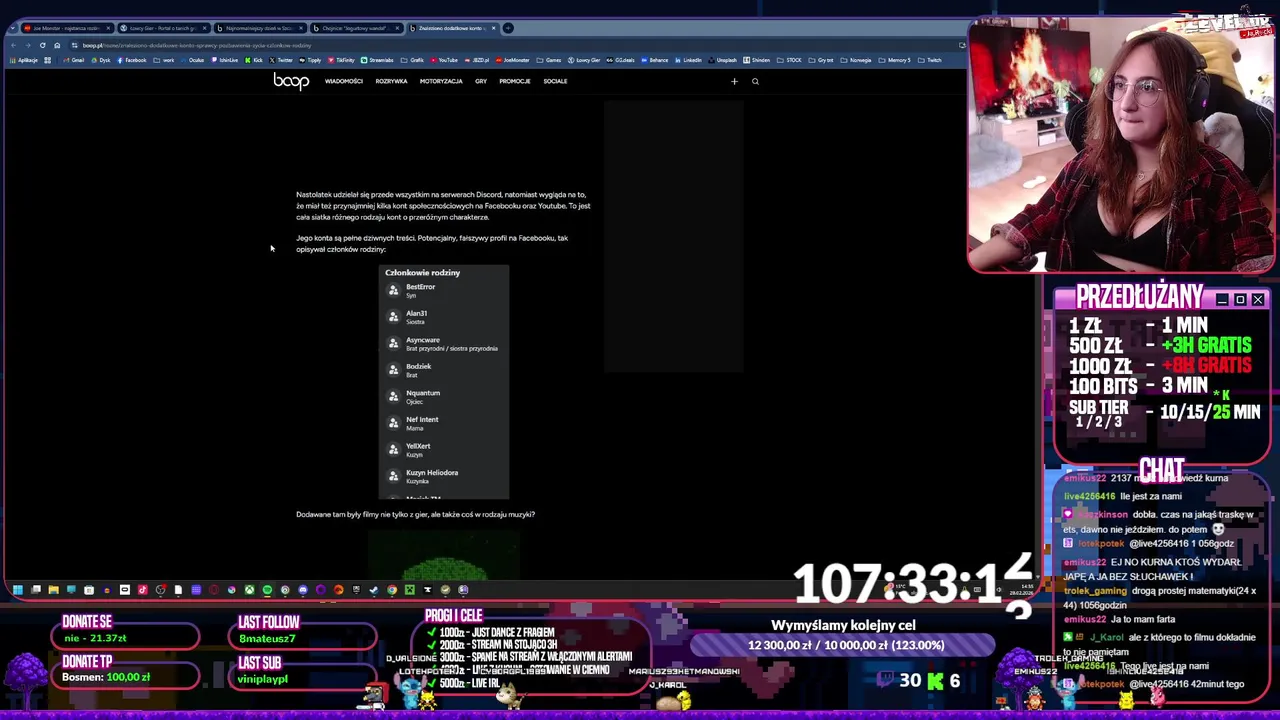This screenshot has height=720, width=1280.
Task: Open the GRY menu on boop
Action: pos(481,81)
